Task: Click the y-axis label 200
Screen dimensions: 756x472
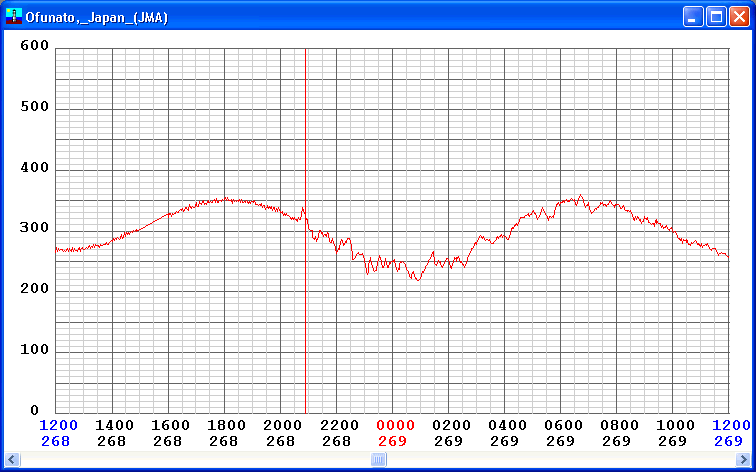Action: click(x=34, y=289)
